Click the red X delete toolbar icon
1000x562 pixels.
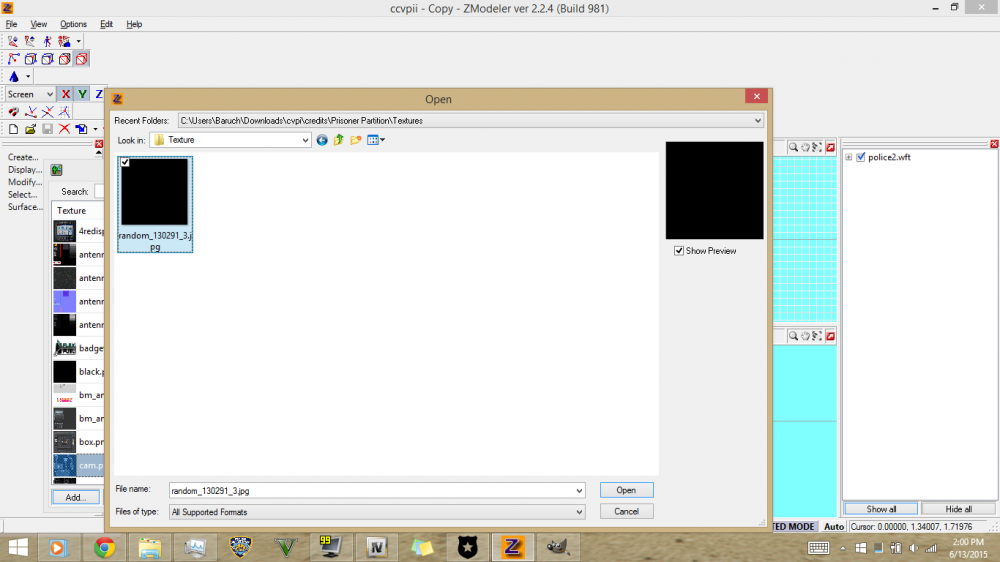[x=64, y=129]
